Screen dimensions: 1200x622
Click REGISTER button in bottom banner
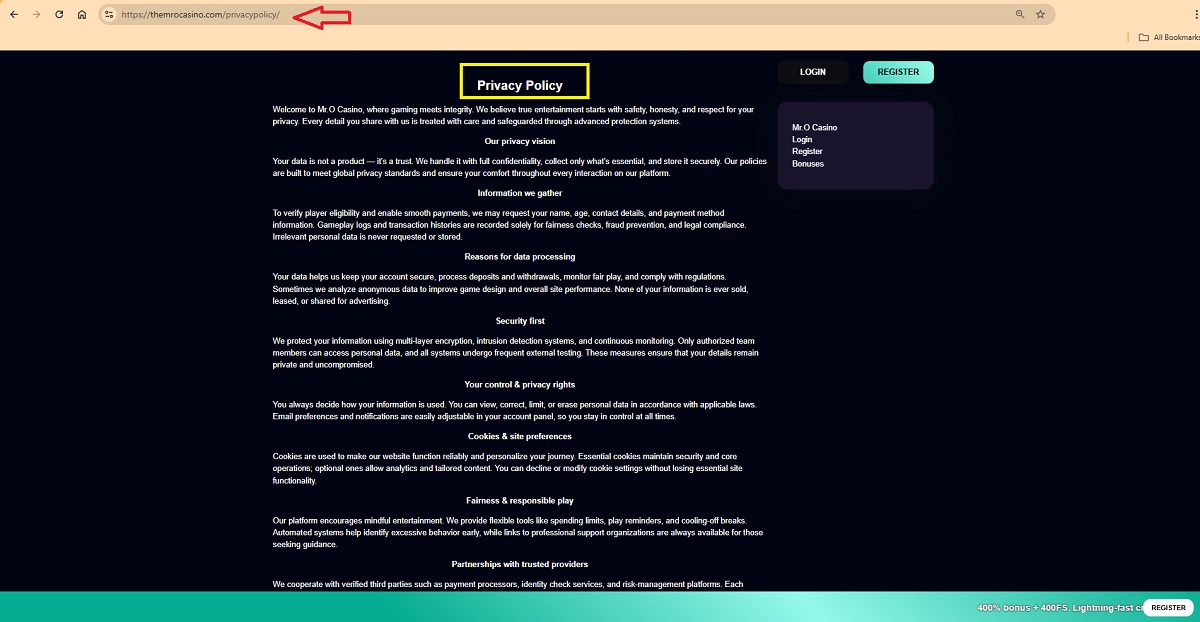coord(1167,607)
